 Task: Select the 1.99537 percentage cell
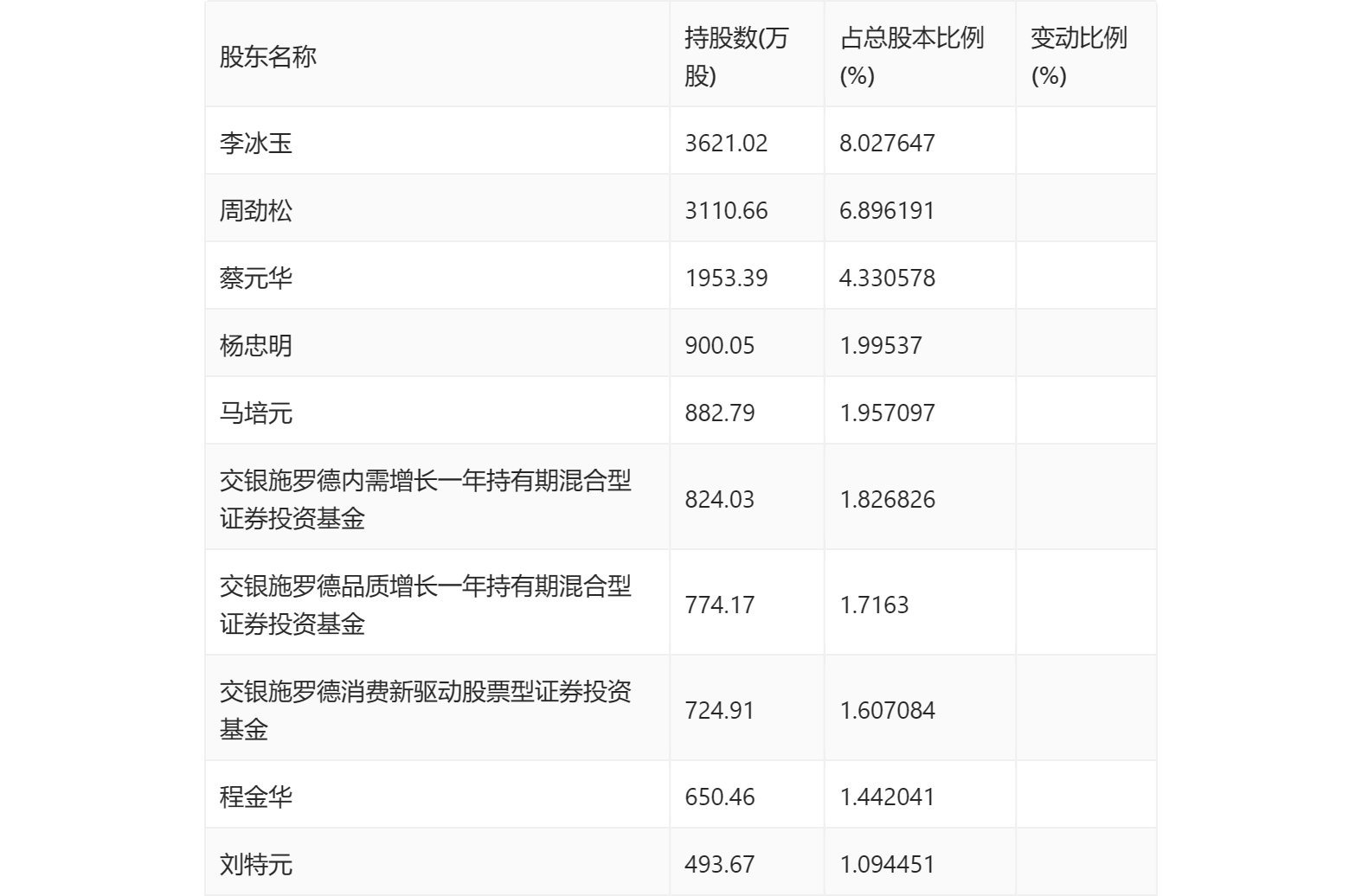880,345
